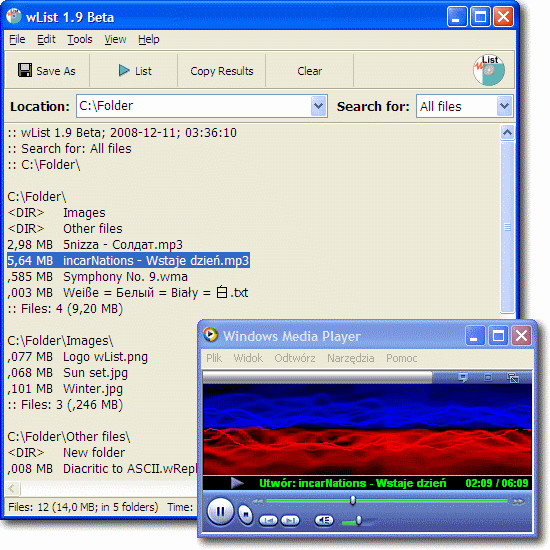Select the highlighted 'incarNations - Wstaje dzień.mp3' line
This screenshot has width=550, height=550.
(x=128, y=261)
